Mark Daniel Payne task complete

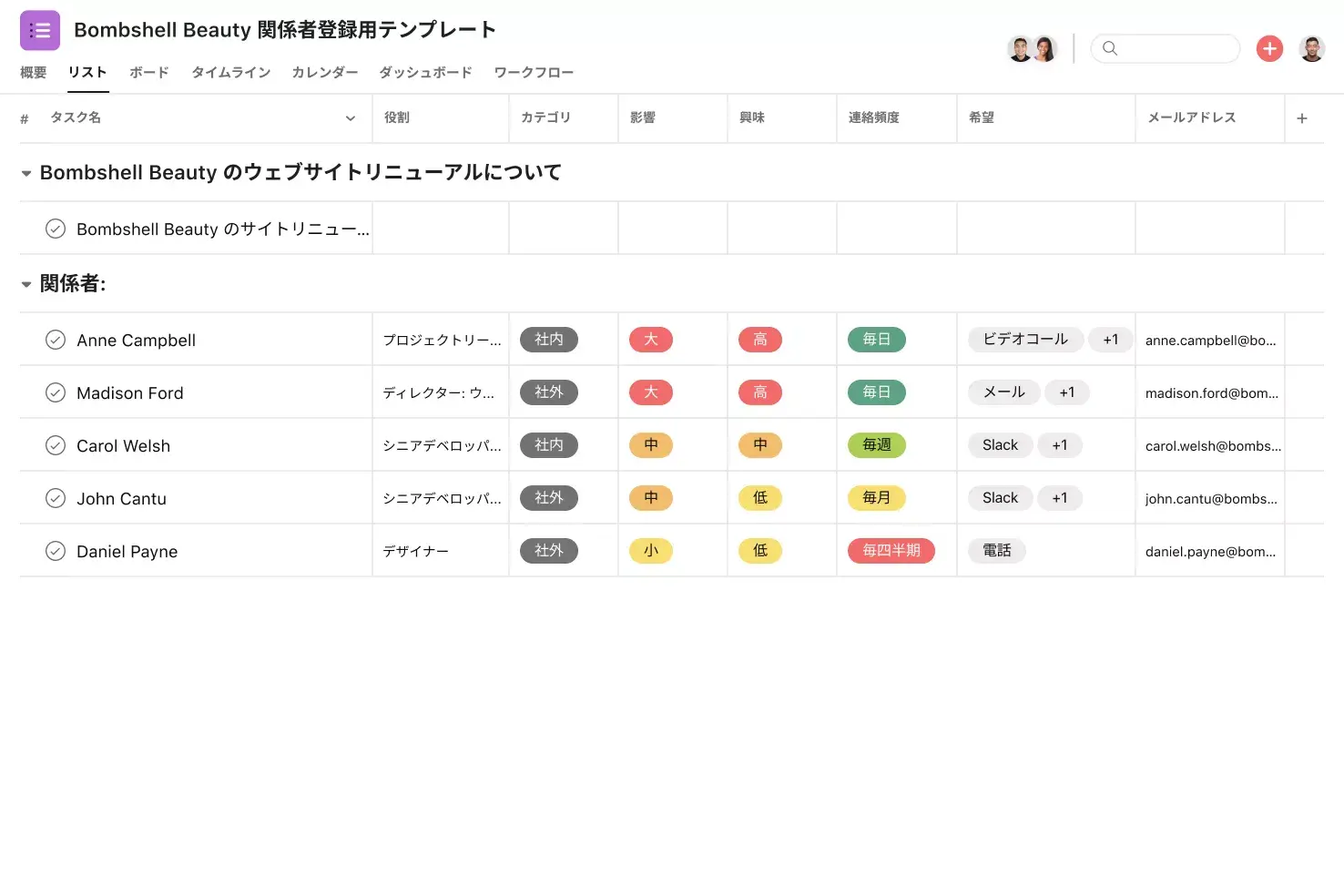(x=56, y=551)
